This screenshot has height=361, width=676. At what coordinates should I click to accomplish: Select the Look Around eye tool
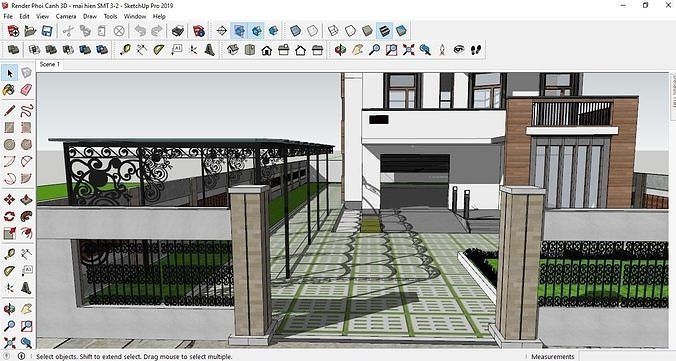tap(459, 50)
